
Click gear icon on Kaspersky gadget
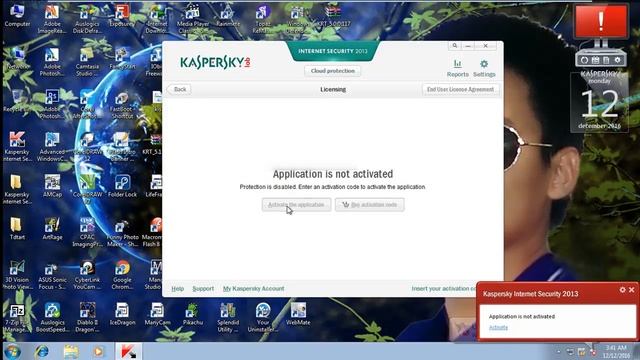[618, 60]
